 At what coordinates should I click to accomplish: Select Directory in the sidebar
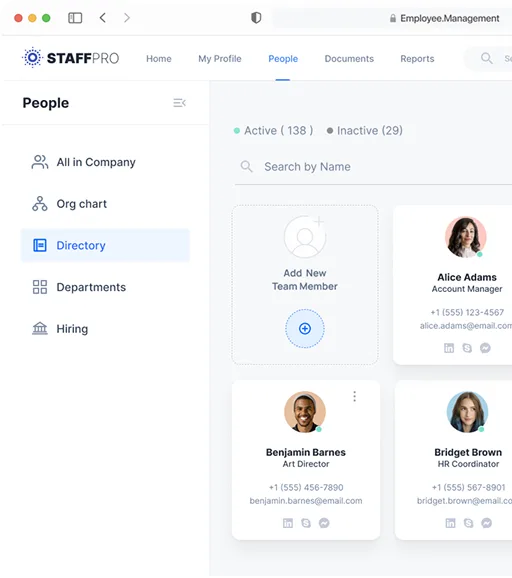tap(105, 245)
